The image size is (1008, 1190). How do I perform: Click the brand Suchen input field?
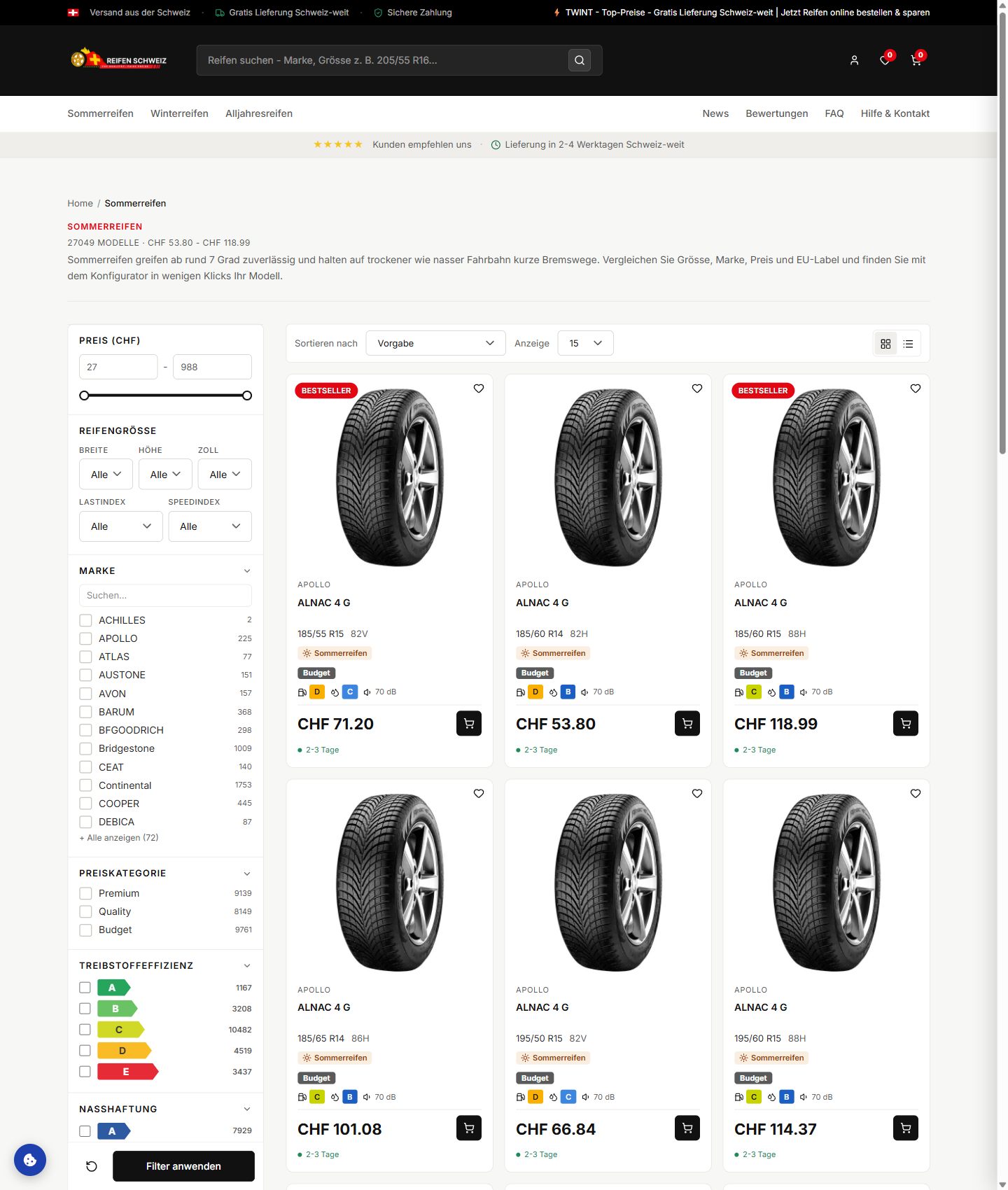(x=165, y=596)
